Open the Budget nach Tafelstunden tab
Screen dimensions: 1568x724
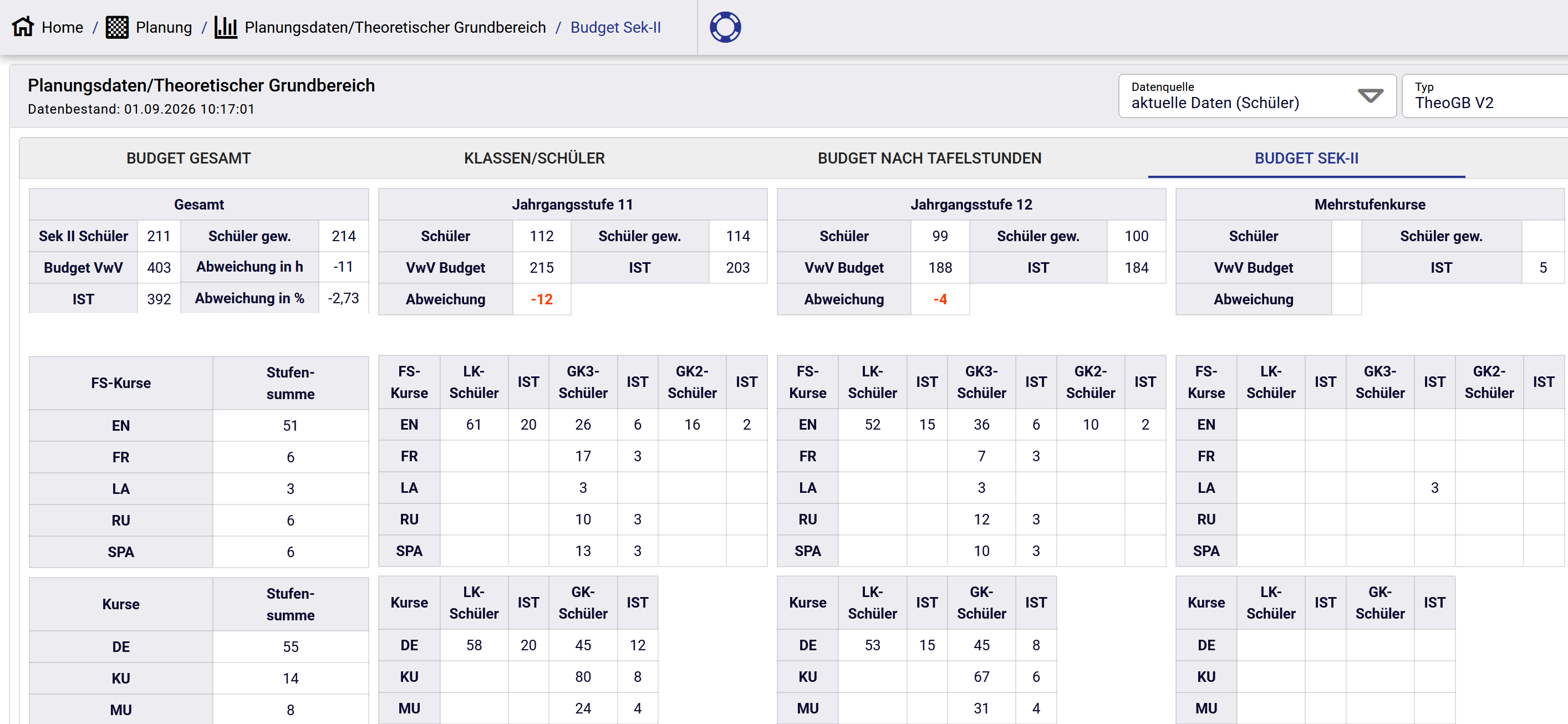coord(929,158)
